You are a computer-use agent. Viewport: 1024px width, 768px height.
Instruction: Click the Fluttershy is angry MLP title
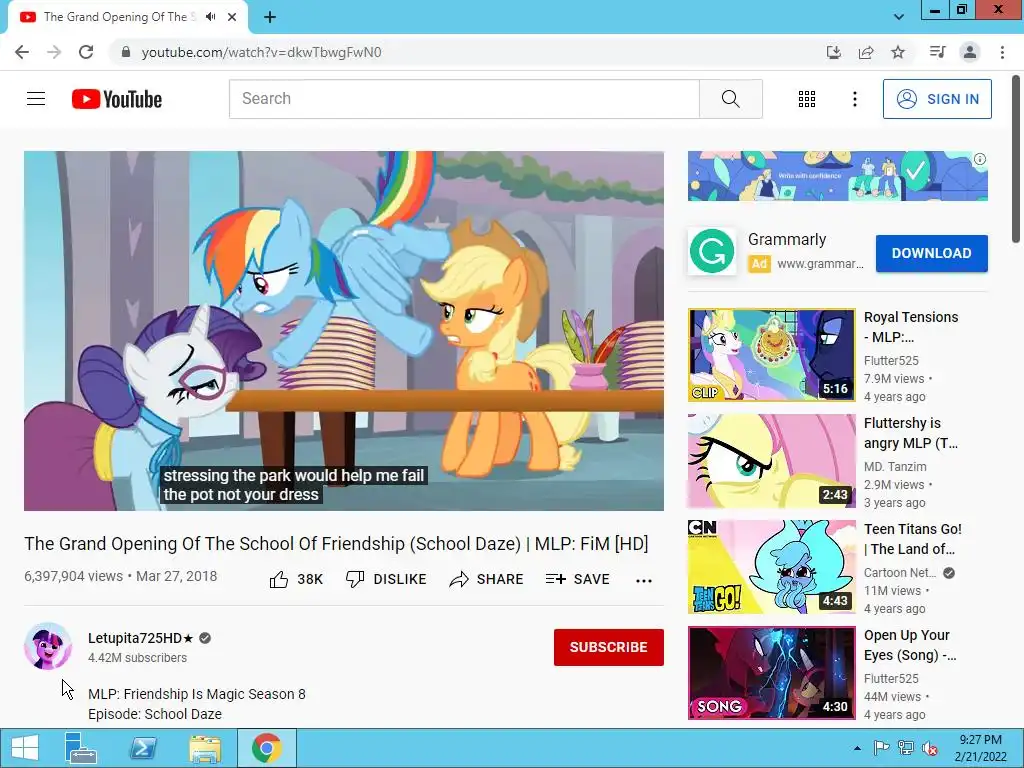(x=910, y=433)
